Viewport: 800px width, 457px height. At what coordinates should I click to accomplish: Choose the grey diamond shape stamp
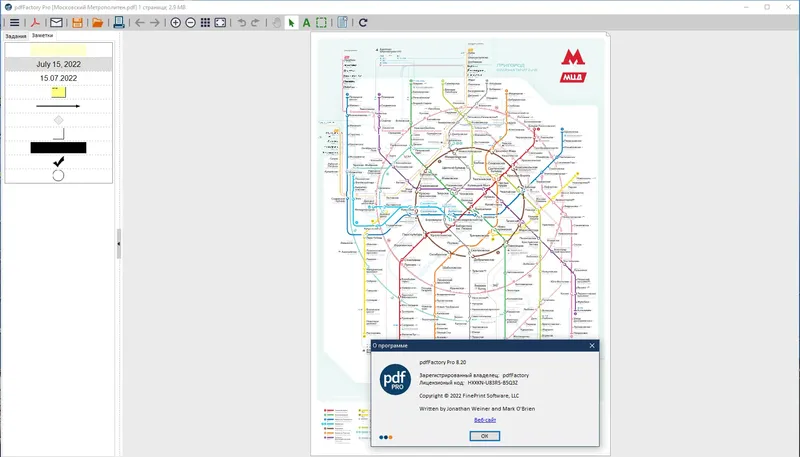tap(59, 120)
